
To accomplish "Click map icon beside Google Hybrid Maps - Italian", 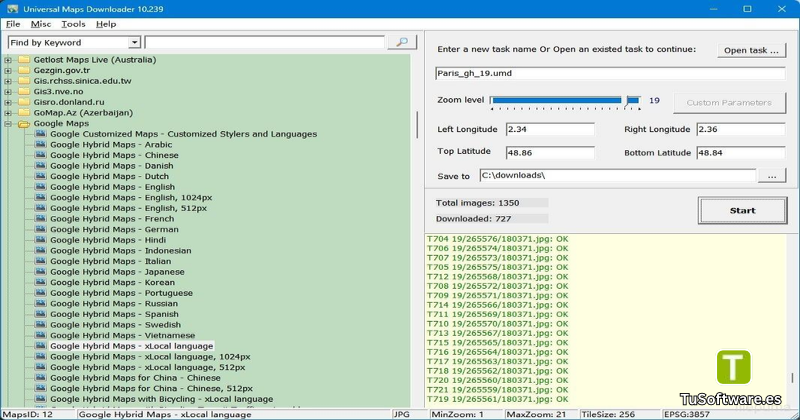I will pyautogui.click(x=41, y=261).
